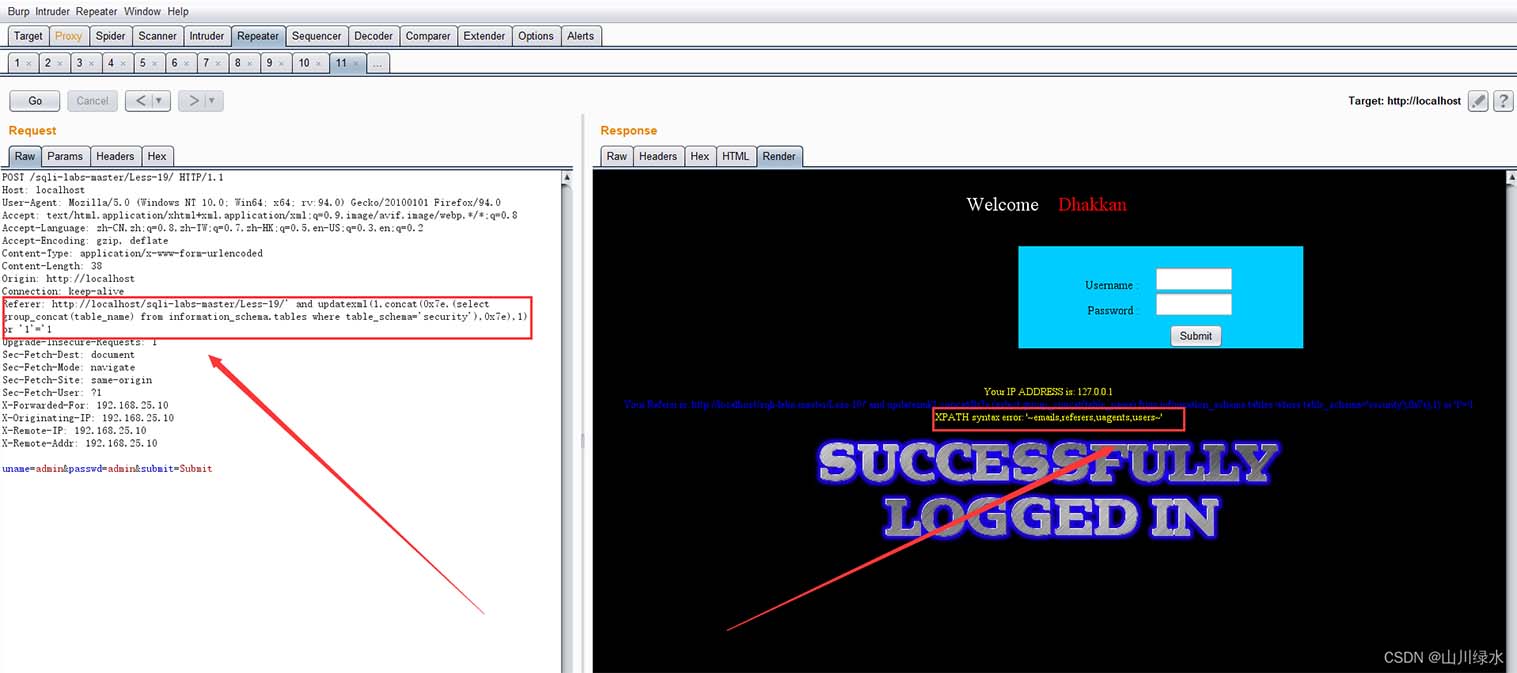
Task: Add new Repeater tab with ellipsis tab
Action: click(376, 63)
